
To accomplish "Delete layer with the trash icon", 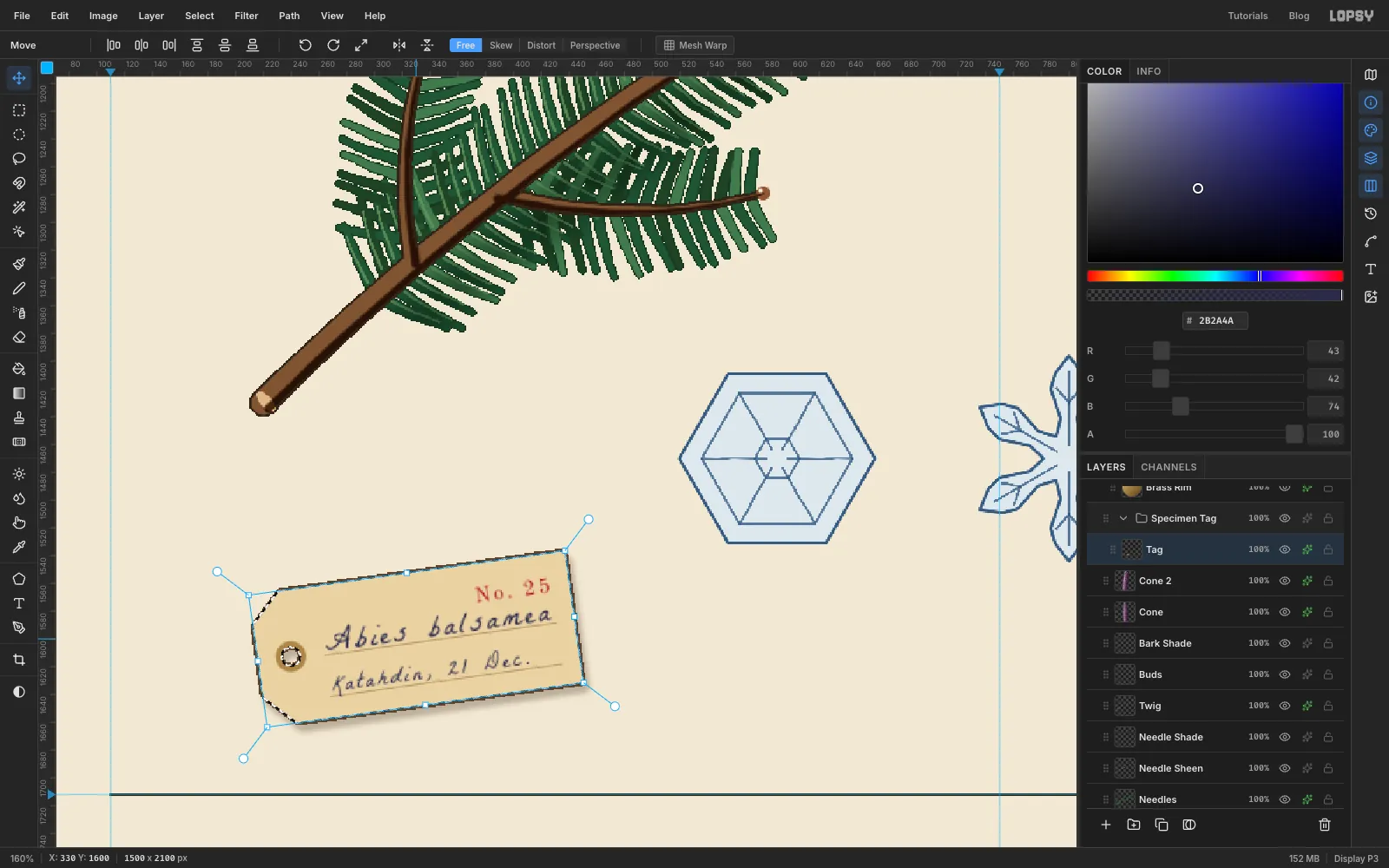I will pos(1325,825).
